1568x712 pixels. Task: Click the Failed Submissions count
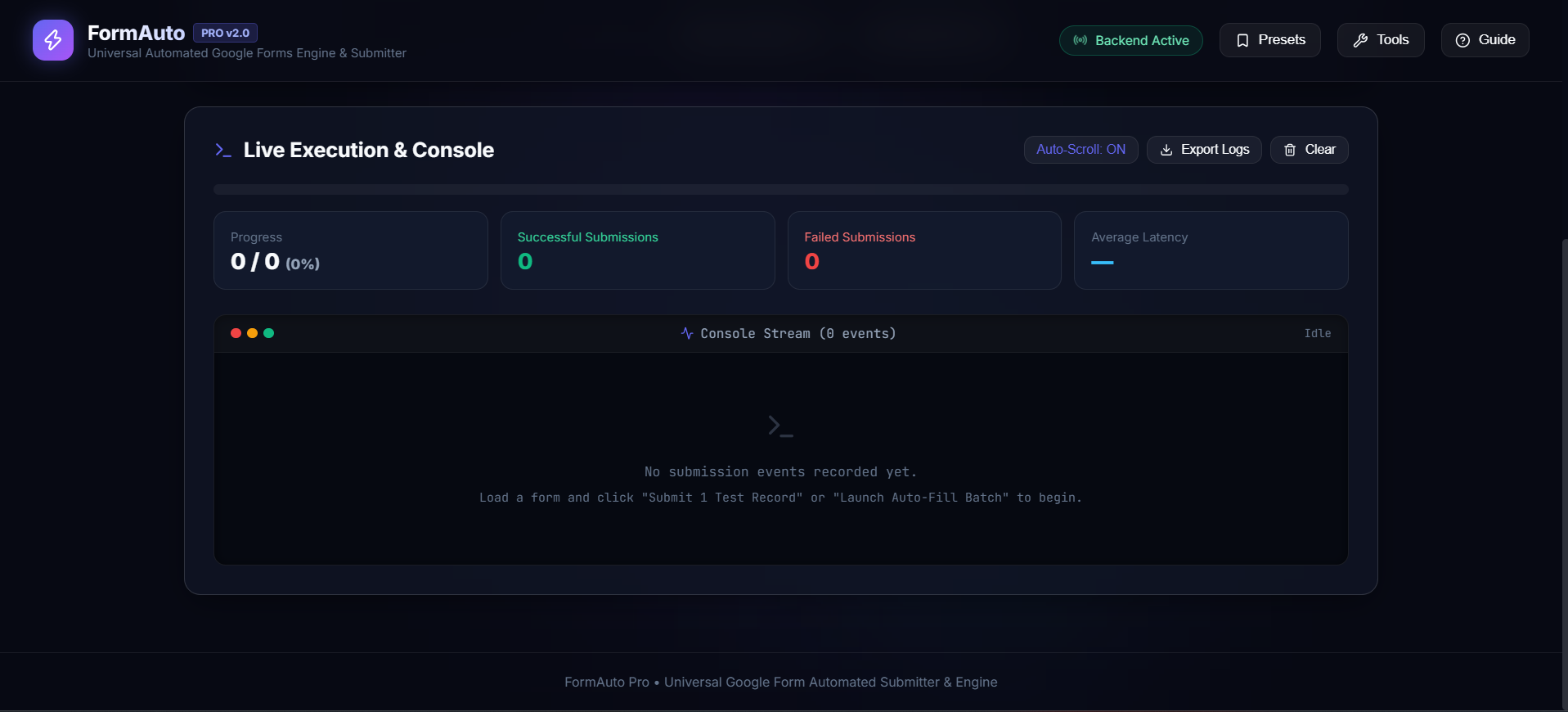[811, 262]
